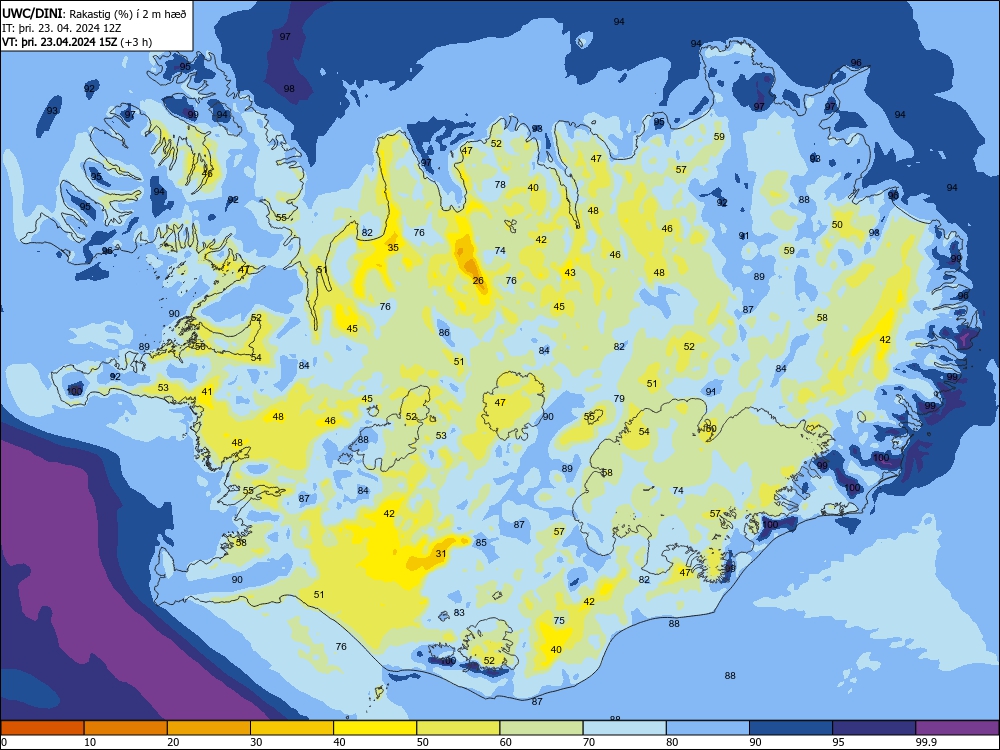1000x750 pixels.
Task: Click the map value 75
Action: (x=559, y=621)
